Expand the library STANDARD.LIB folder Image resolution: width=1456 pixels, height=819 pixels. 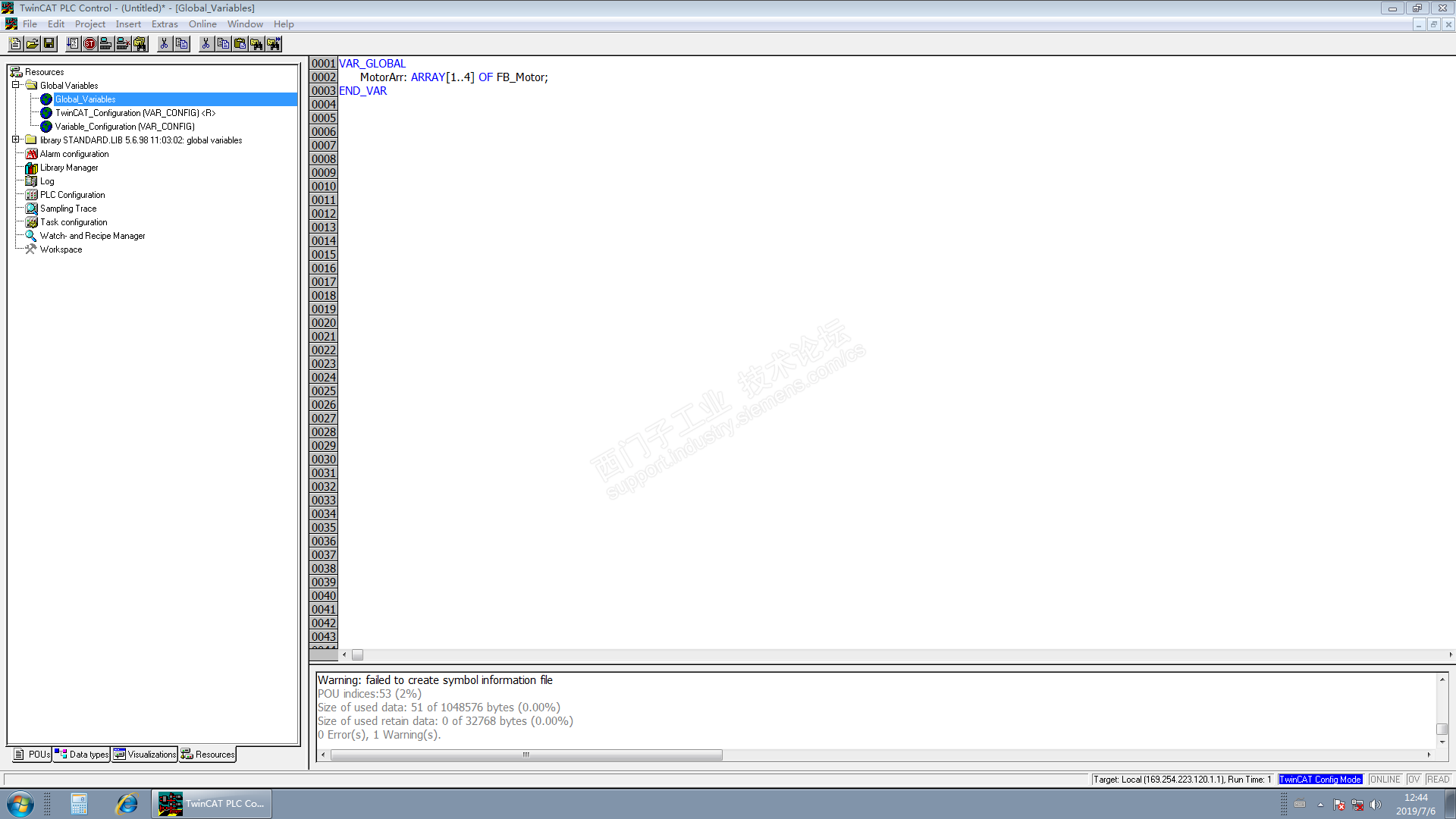pos(15,140)
